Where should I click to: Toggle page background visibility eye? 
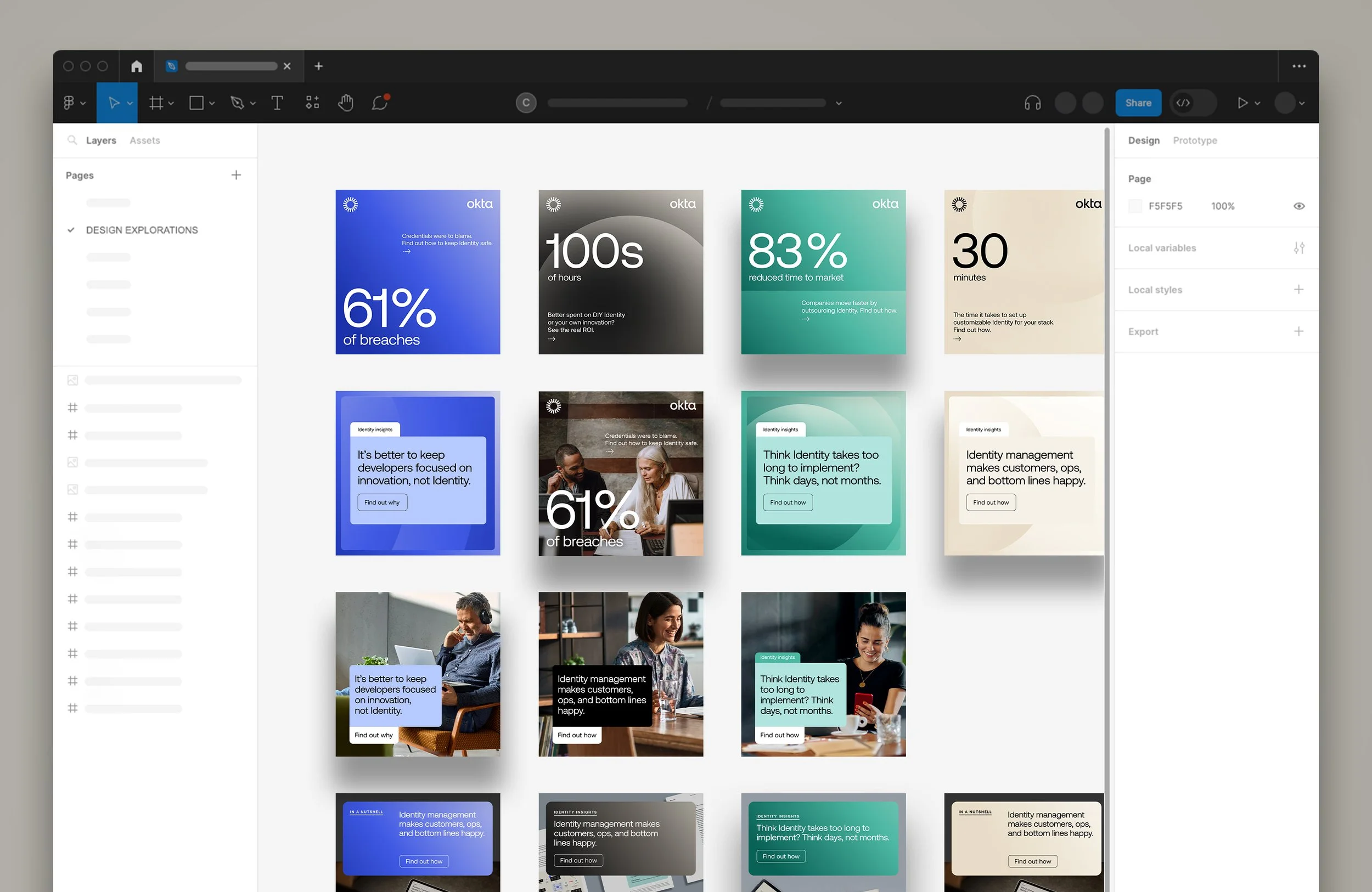click(1298, 206)
